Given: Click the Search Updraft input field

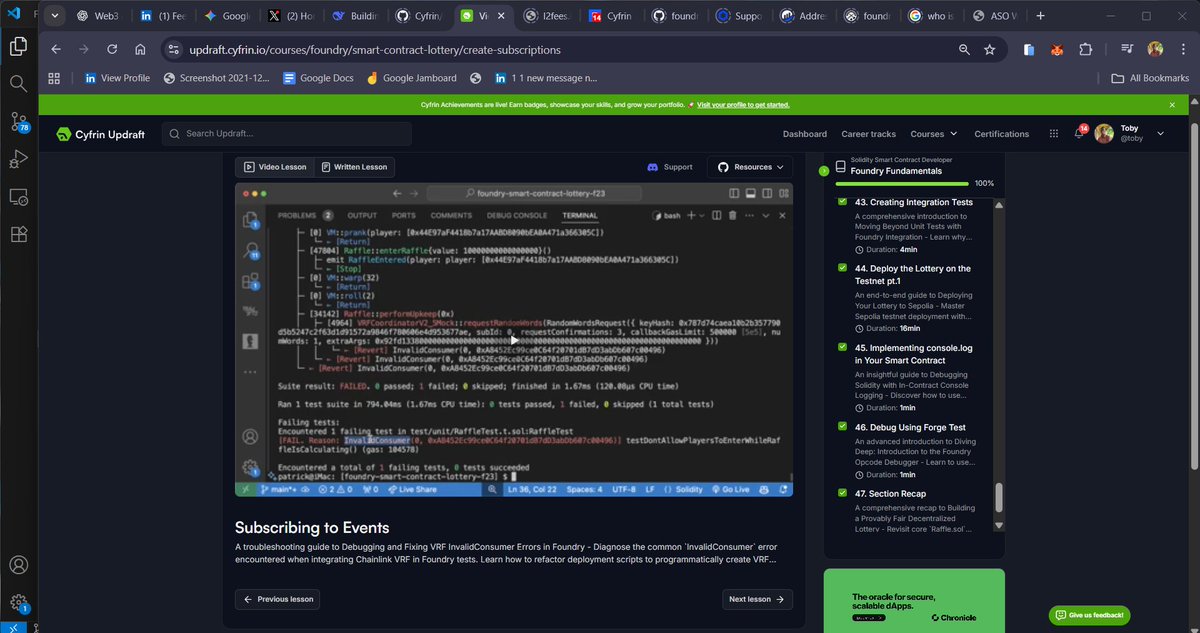Looking at the screenshot, I should pyautogui.click(x=287, y=134).
